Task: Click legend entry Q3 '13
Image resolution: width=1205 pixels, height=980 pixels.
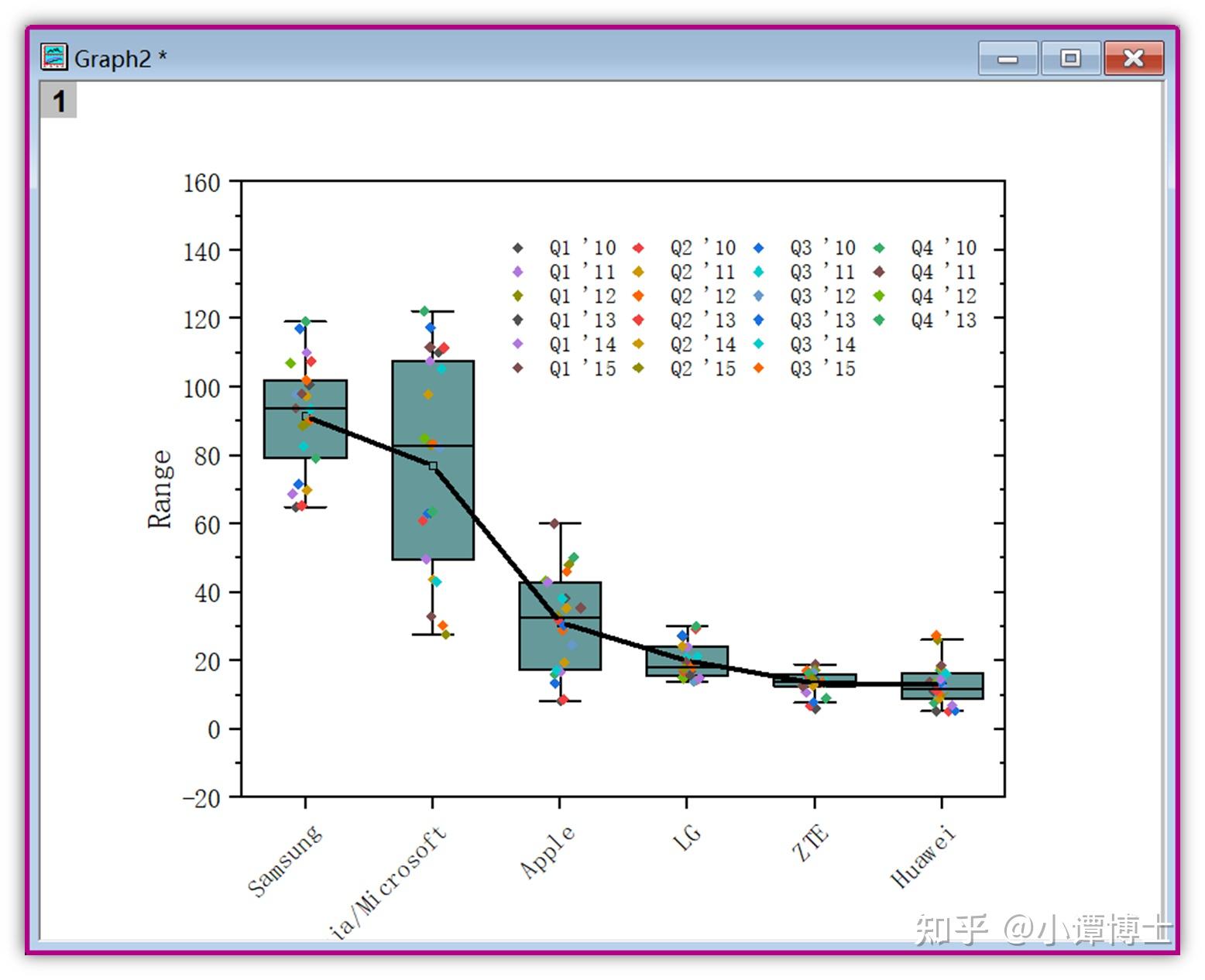Action: tap(805, 320)
